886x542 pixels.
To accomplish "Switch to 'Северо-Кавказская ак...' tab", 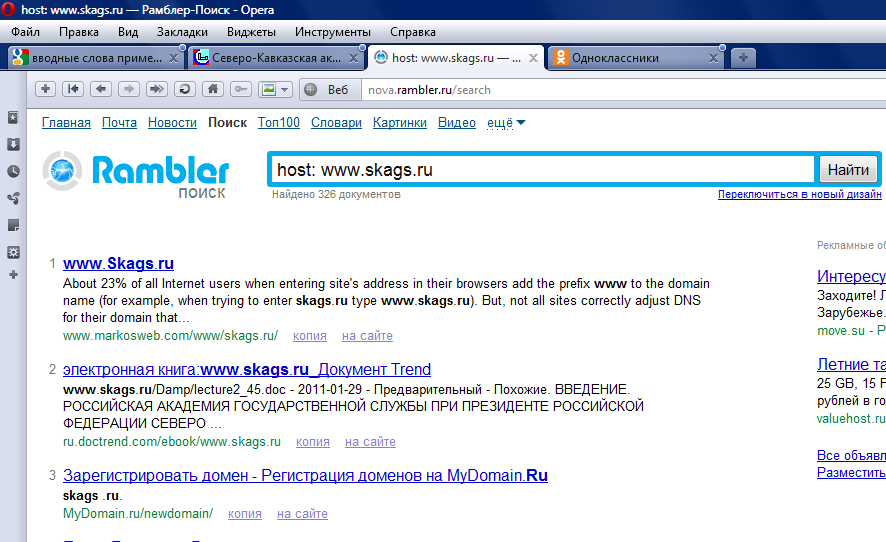I will pyautogui.click(x=276, y=58).
